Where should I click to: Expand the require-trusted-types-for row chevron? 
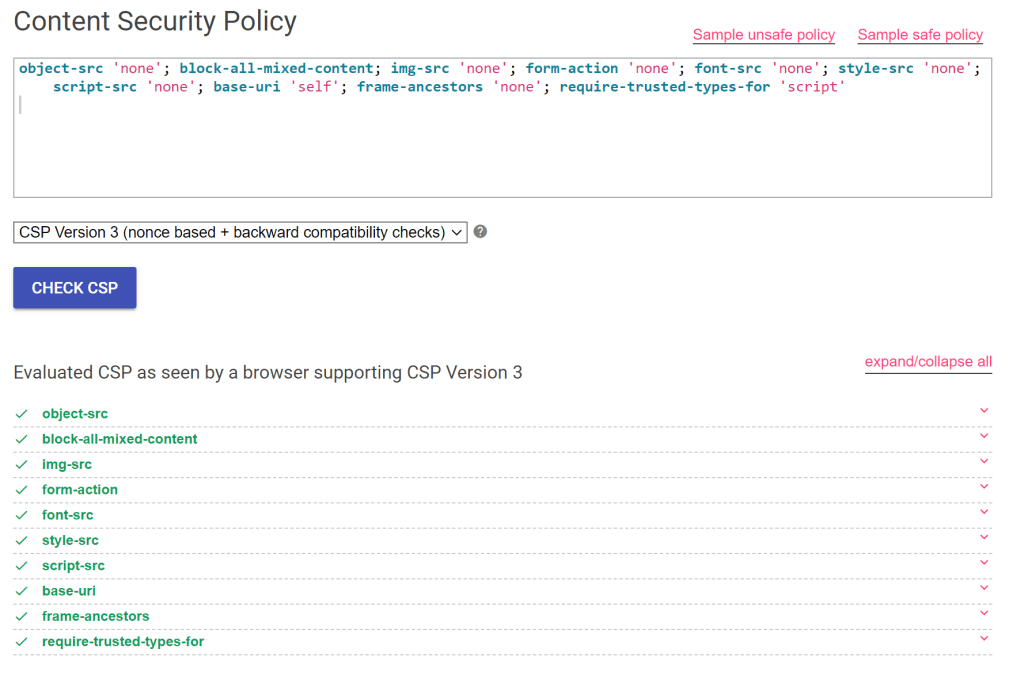tap(984, 639)
